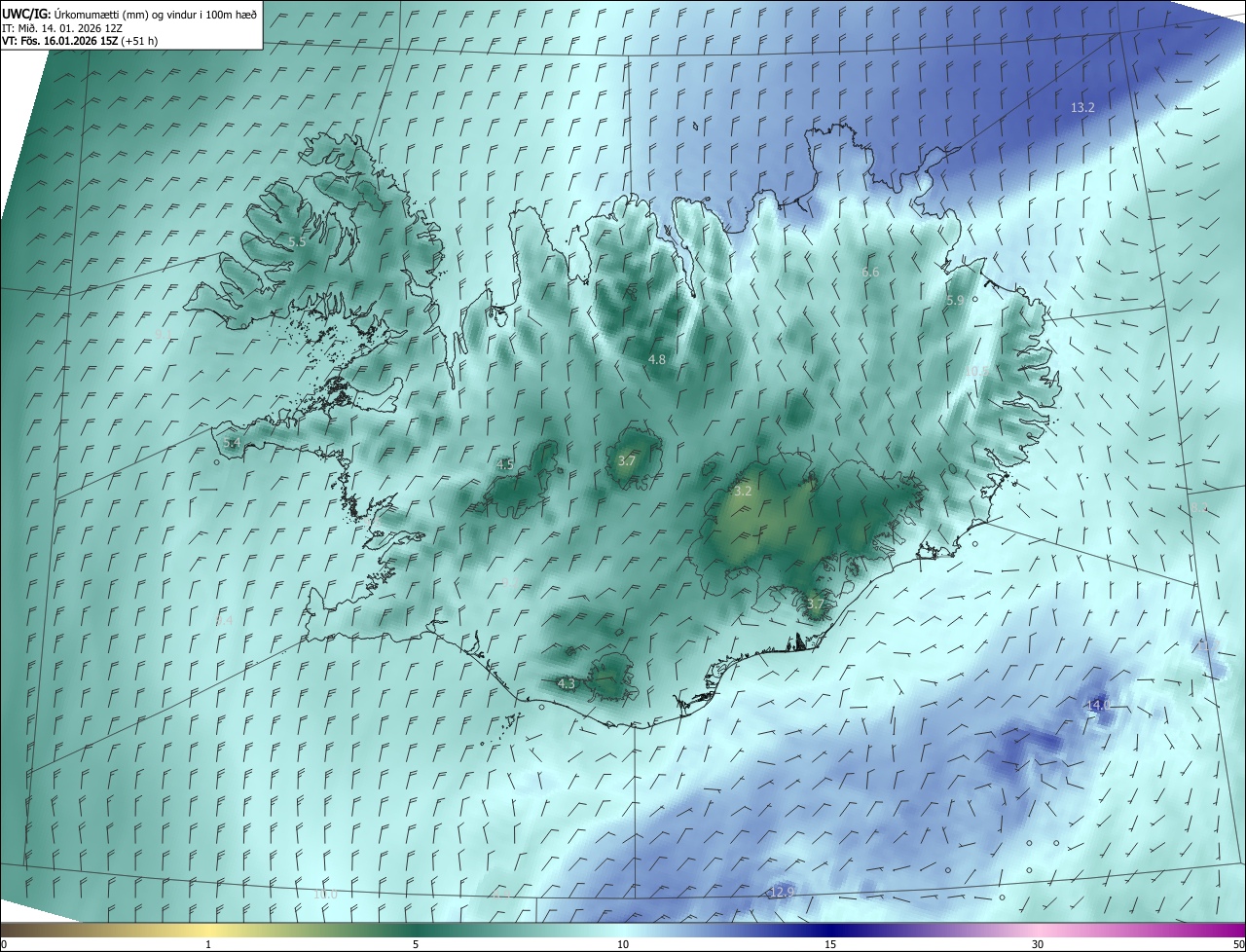Screen dimensions: 1246x952
Task: Click the color scale tick label "10"
Action: [x=623, y=944]
